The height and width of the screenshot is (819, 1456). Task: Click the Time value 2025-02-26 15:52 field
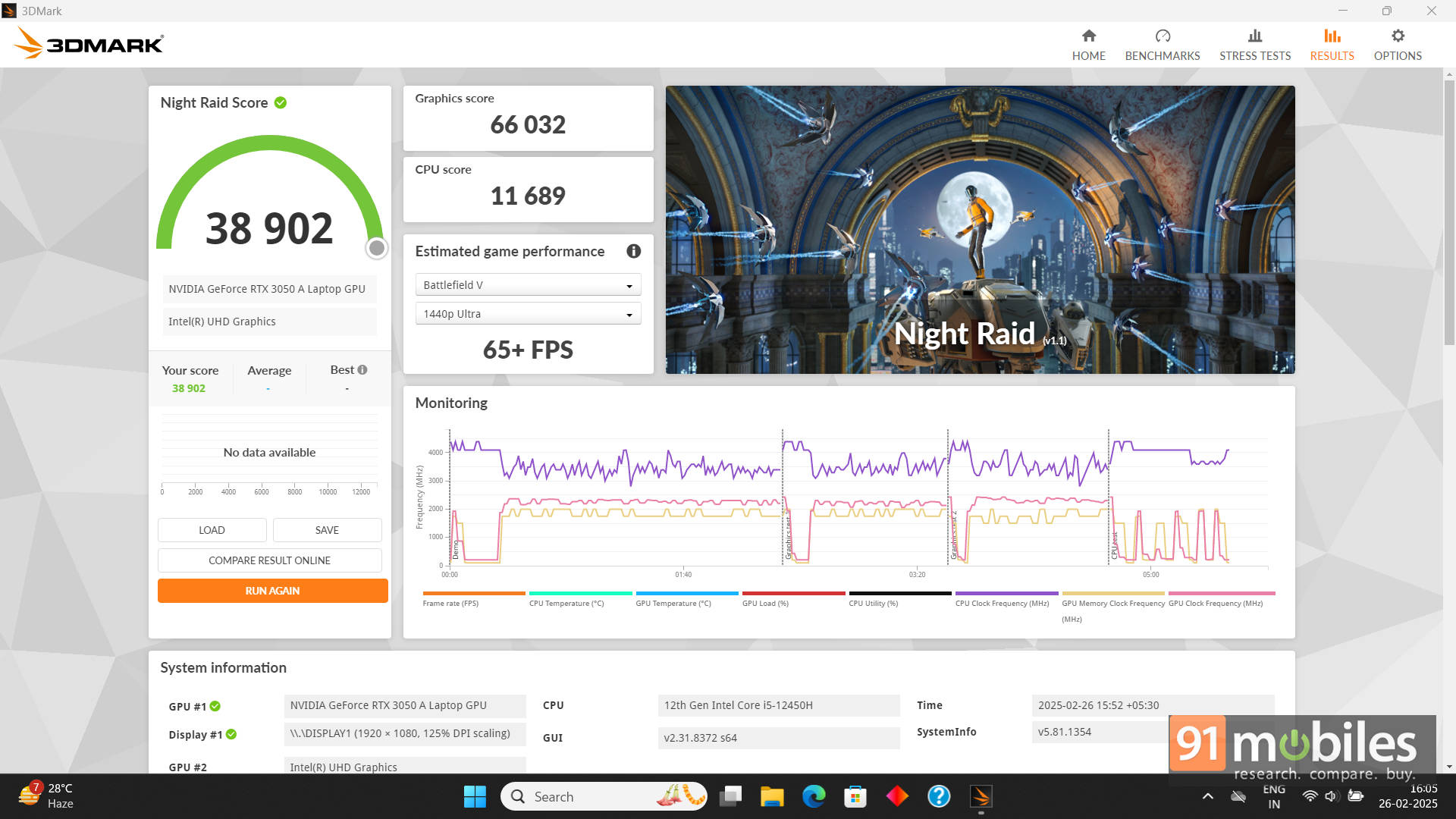click(1153, 705)
